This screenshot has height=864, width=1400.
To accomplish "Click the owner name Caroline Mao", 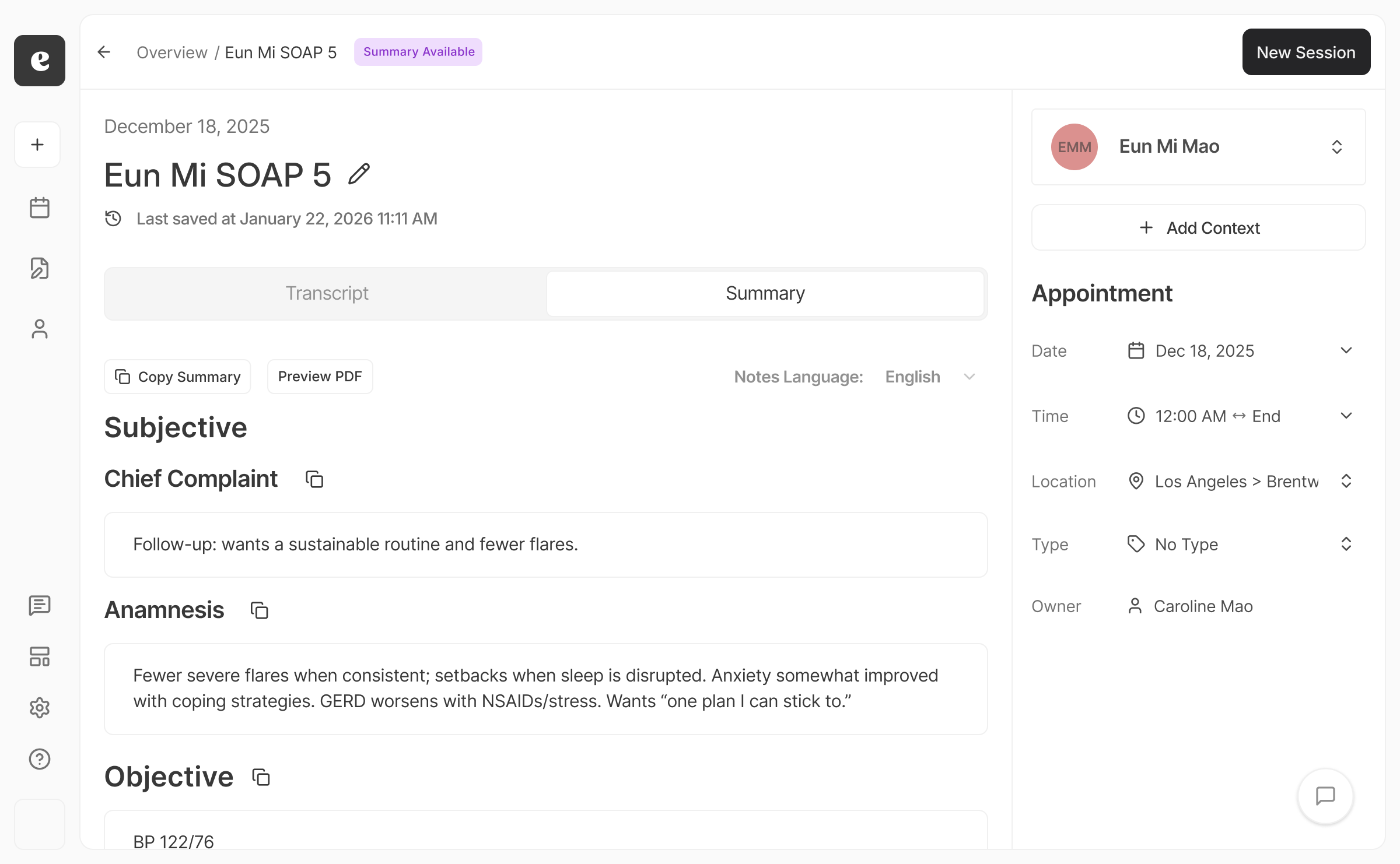I will click(x=1203, y=606).
